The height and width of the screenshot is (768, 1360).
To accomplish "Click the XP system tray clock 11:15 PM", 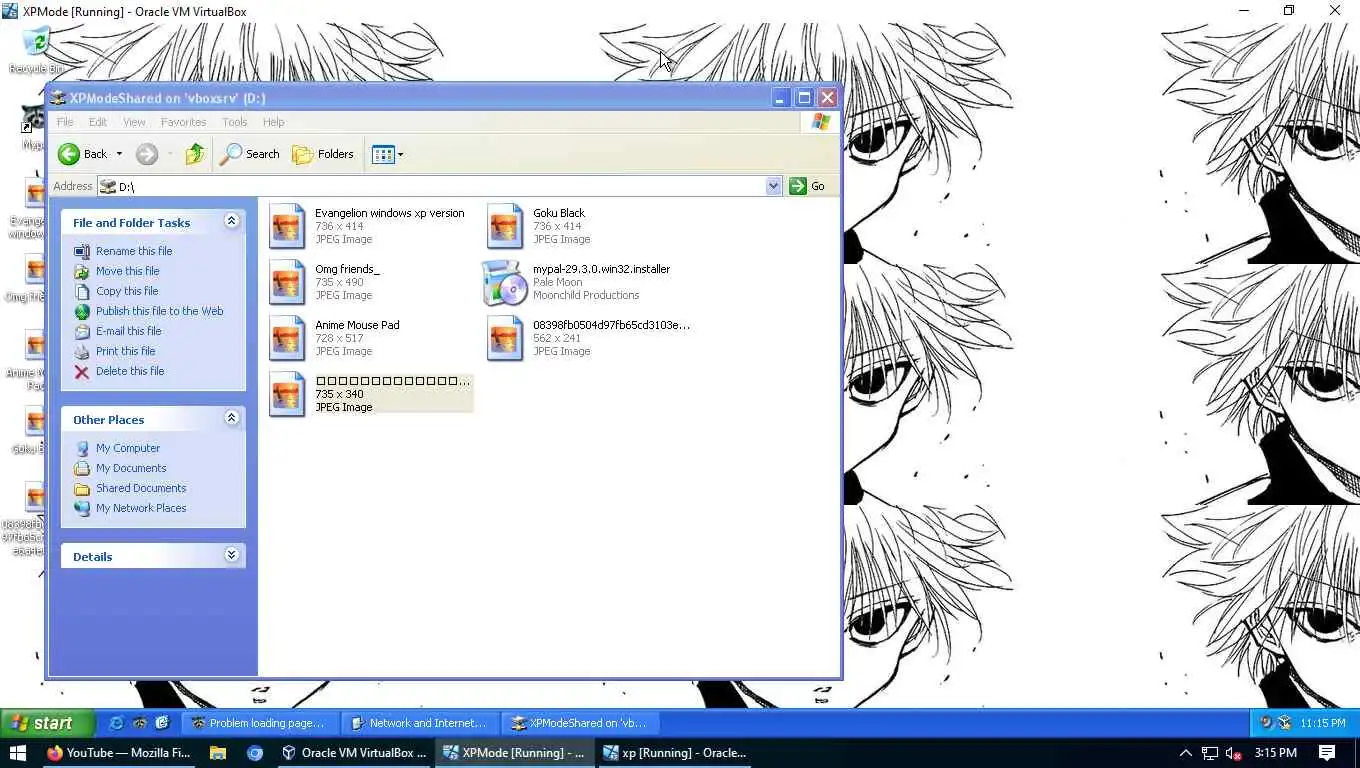I will coord(1323,723).
